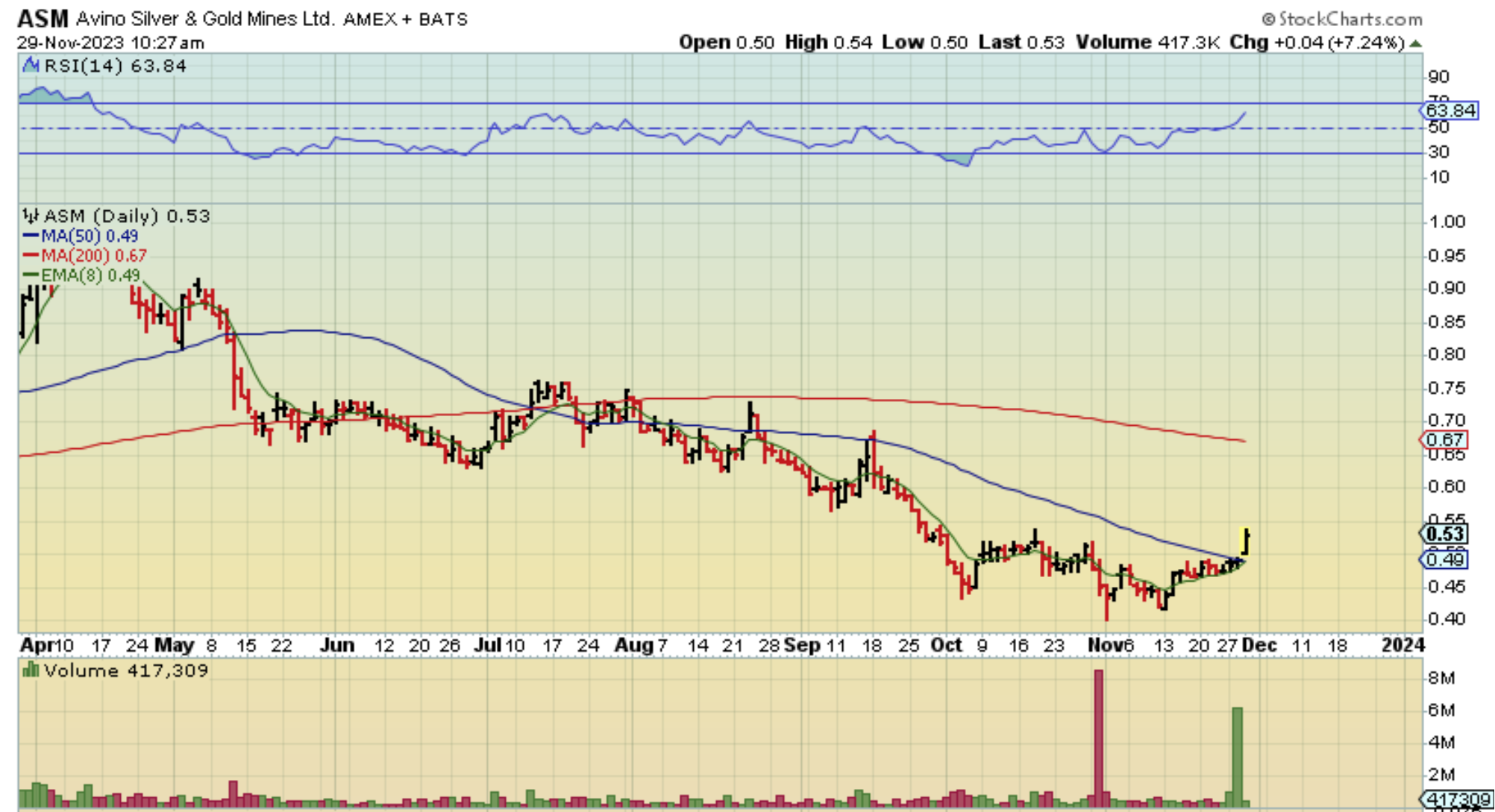Click the Dec label on the date axis
Viewport: 1495px width, 812px height.
point(1259,645)
